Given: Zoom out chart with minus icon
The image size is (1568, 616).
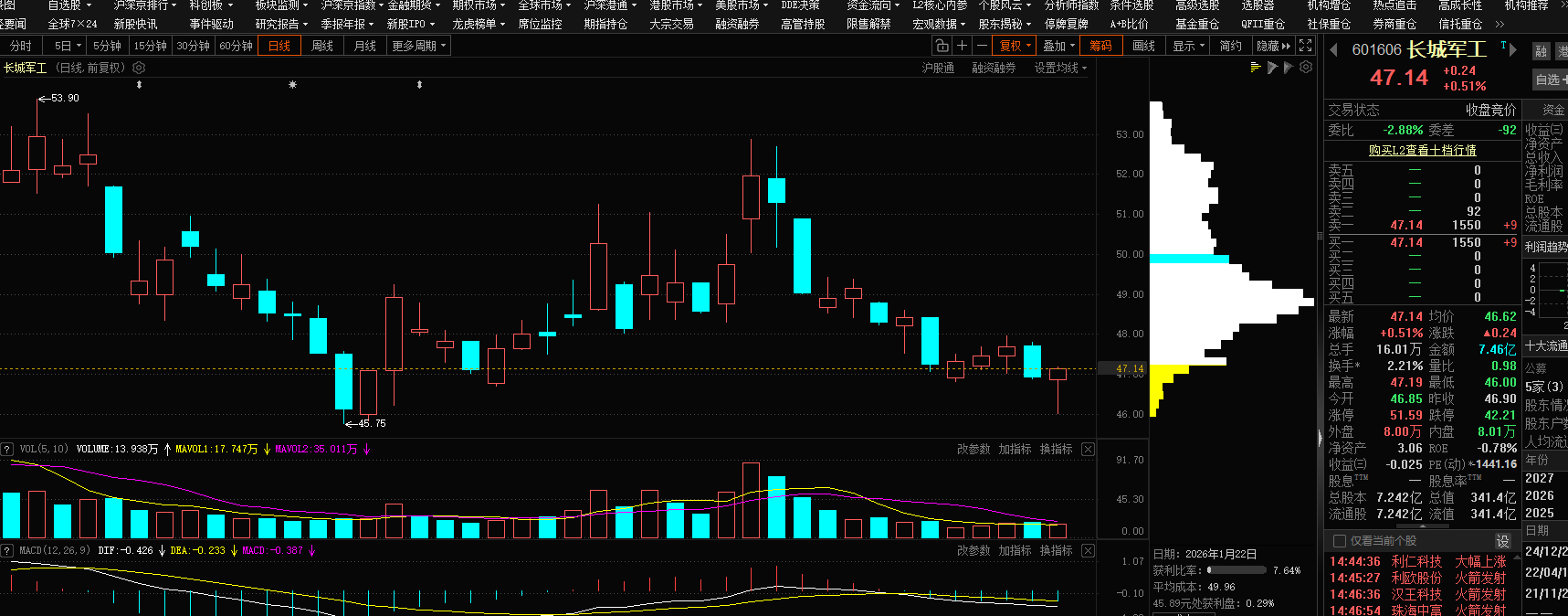Looking at the screenshot, I should pyautogui.click(x=982, y=45).
